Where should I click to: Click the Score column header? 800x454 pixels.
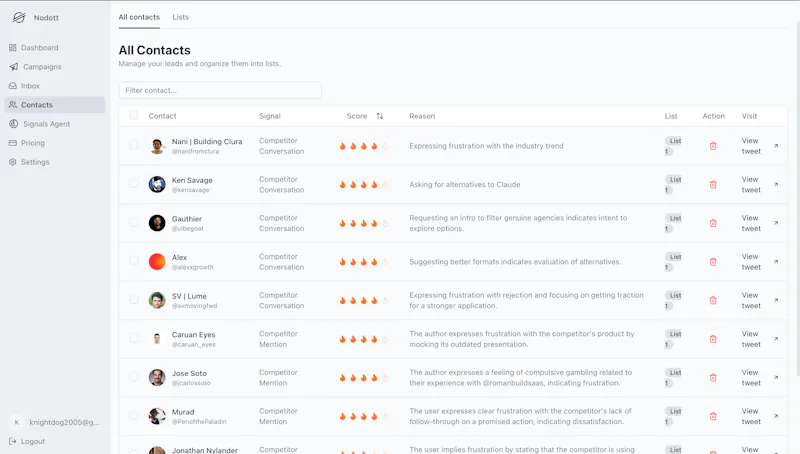coord(357,116)
